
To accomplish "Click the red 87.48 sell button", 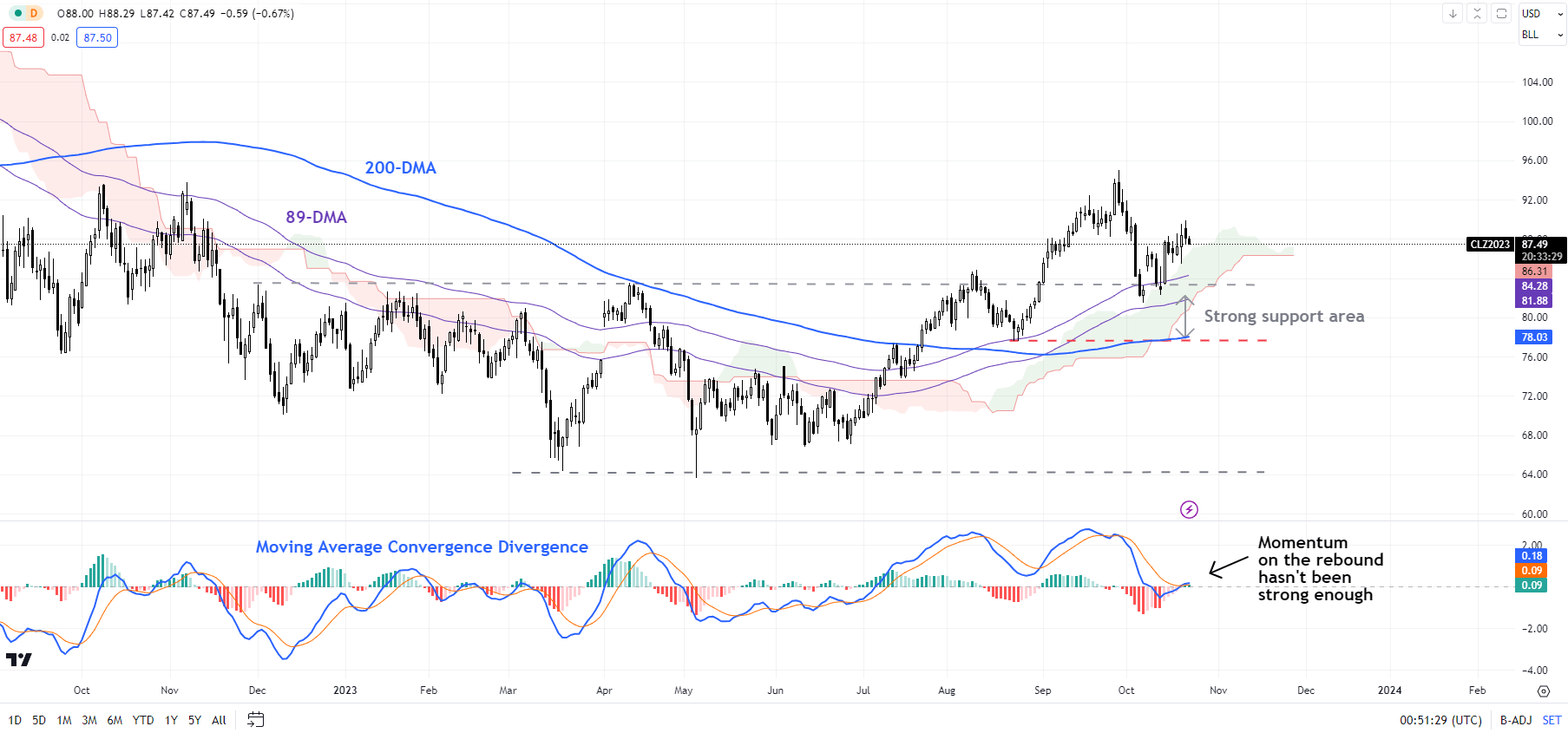I will (x=23, y=37).
